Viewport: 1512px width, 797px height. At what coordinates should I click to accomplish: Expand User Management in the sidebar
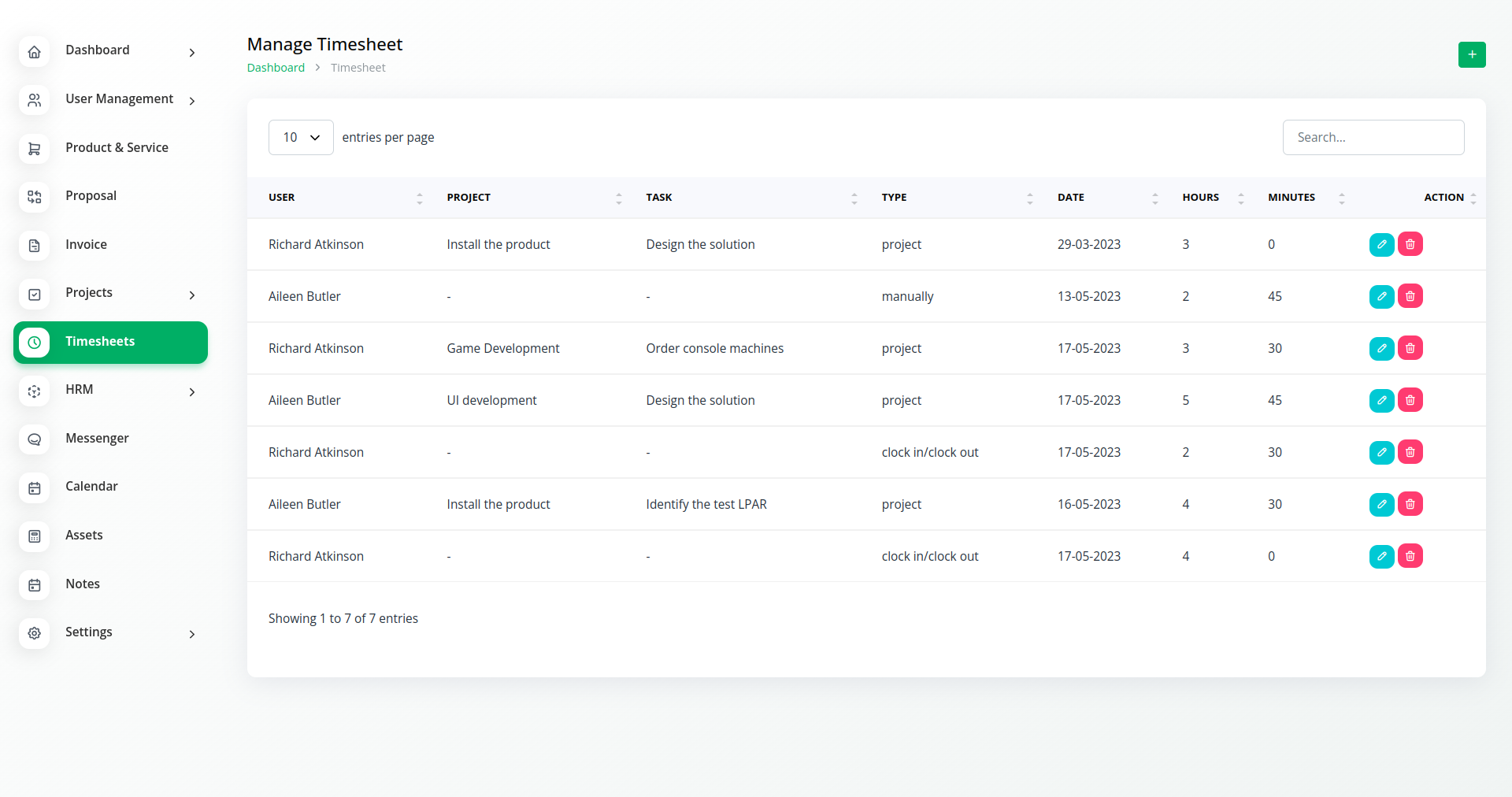point(191,101)
